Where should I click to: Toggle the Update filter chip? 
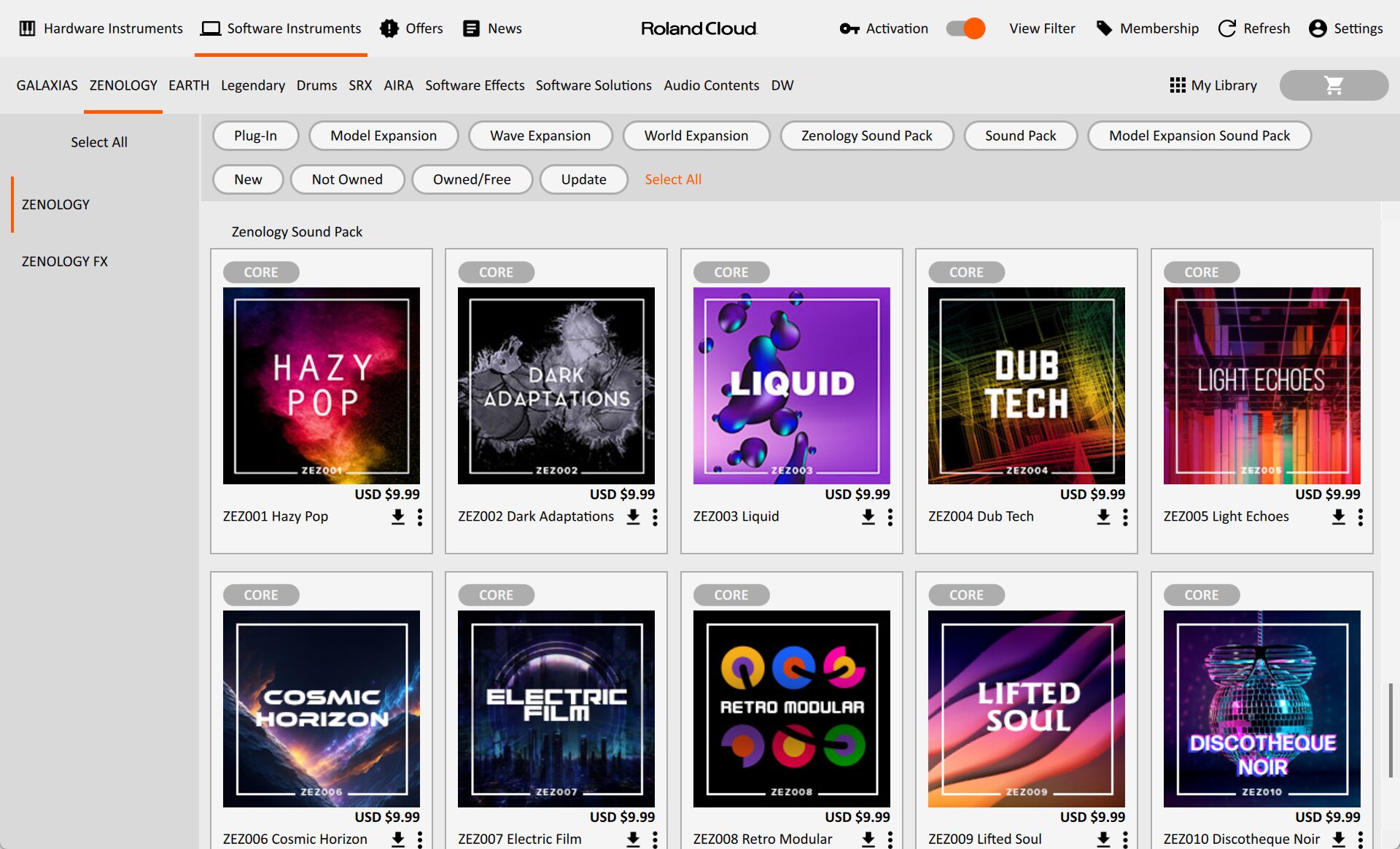click(583, 179)
